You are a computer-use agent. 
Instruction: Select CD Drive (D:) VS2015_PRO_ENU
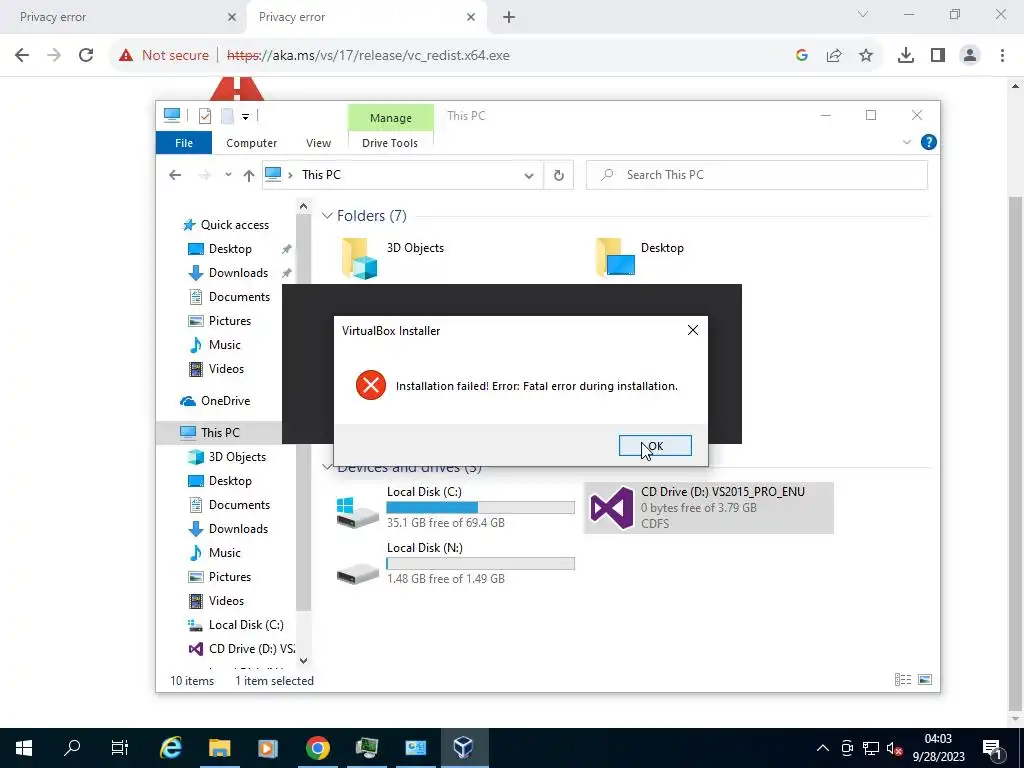click(708, 507)
